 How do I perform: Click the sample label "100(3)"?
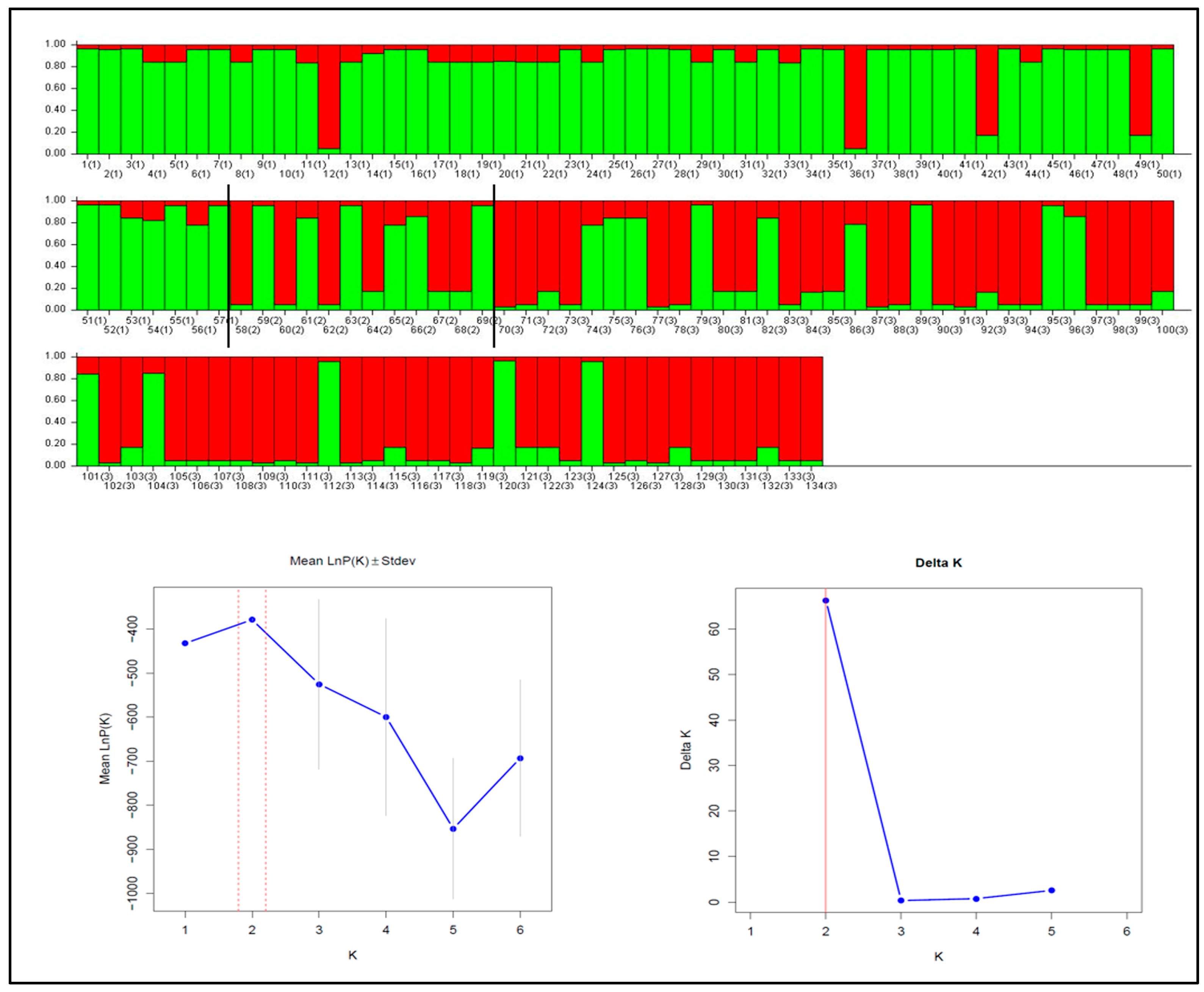point(1172,330)
